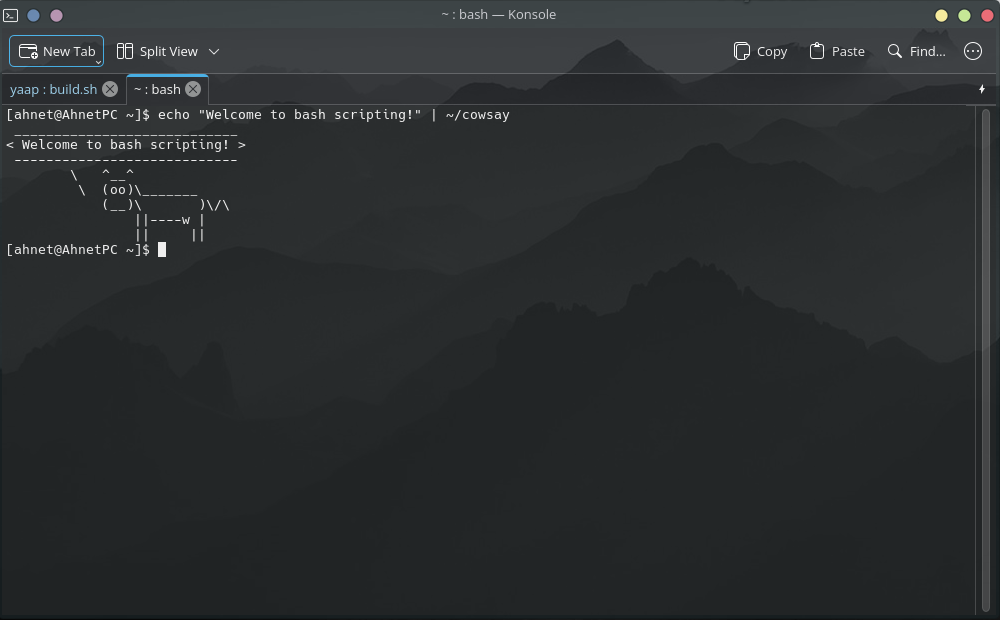Select the '~ : bash' tab
The image size is (1000, 620).
tap(157, 89)
